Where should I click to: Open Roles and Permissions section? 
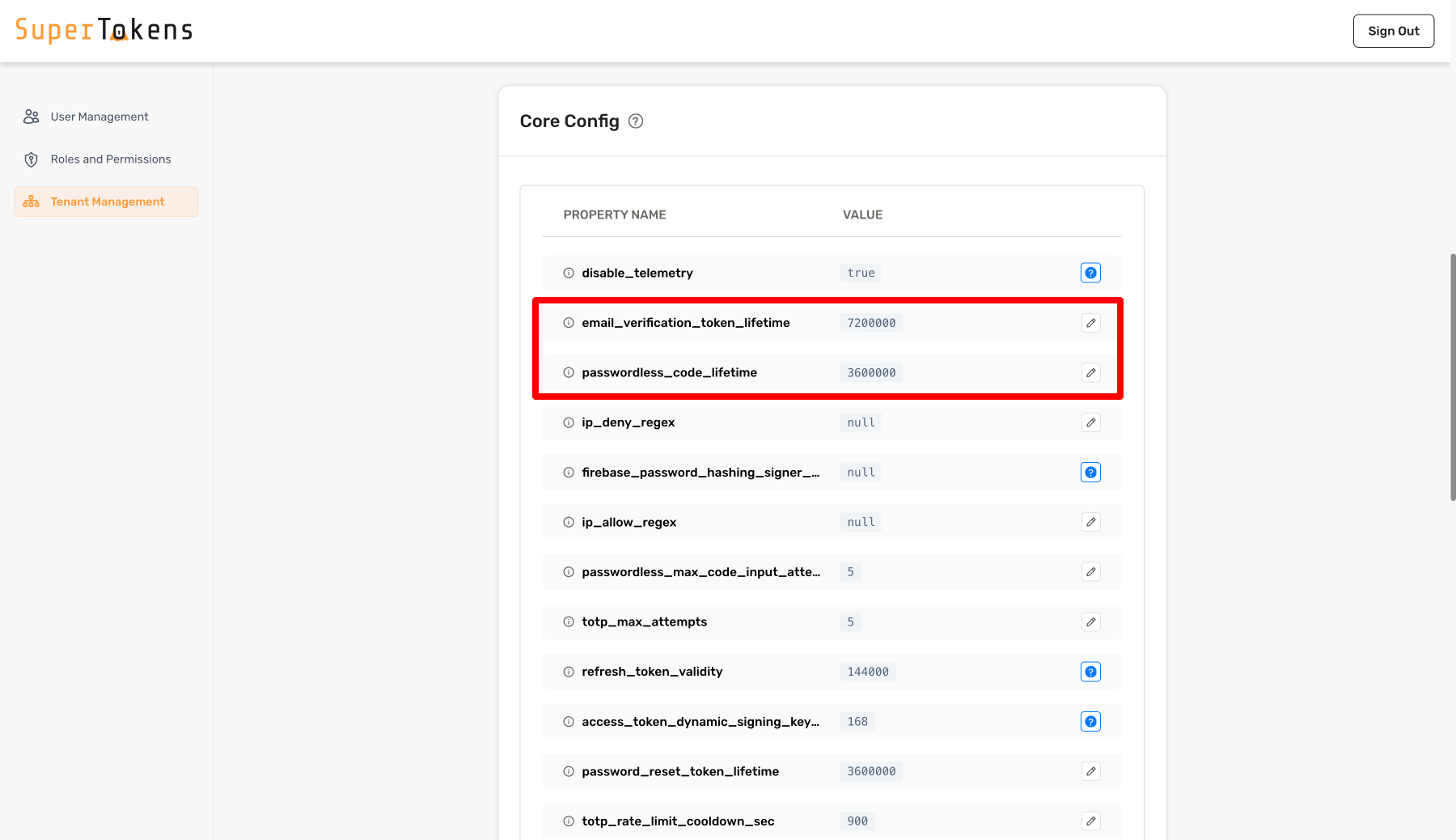(110, 159)
